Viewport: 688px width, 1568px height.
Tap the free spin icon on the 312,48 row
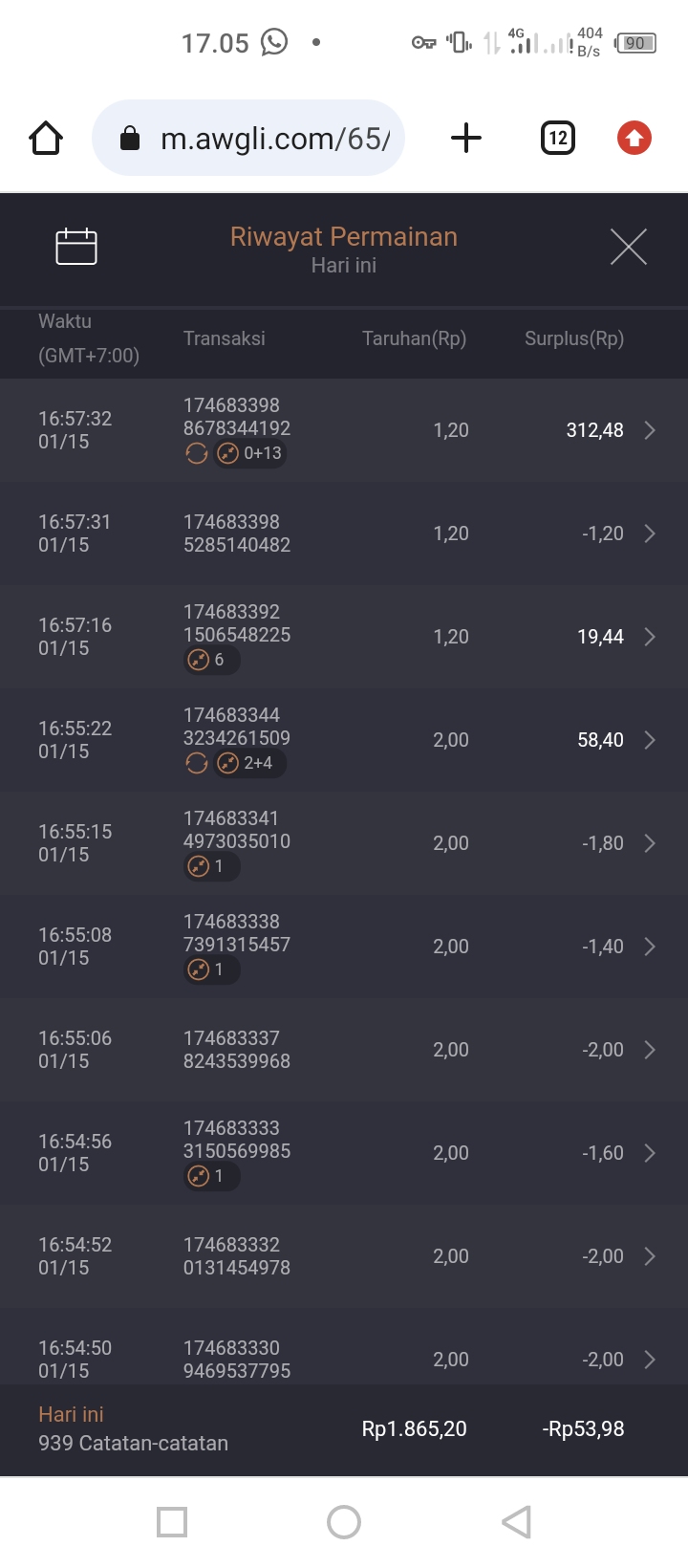click(x=197, y=454)
